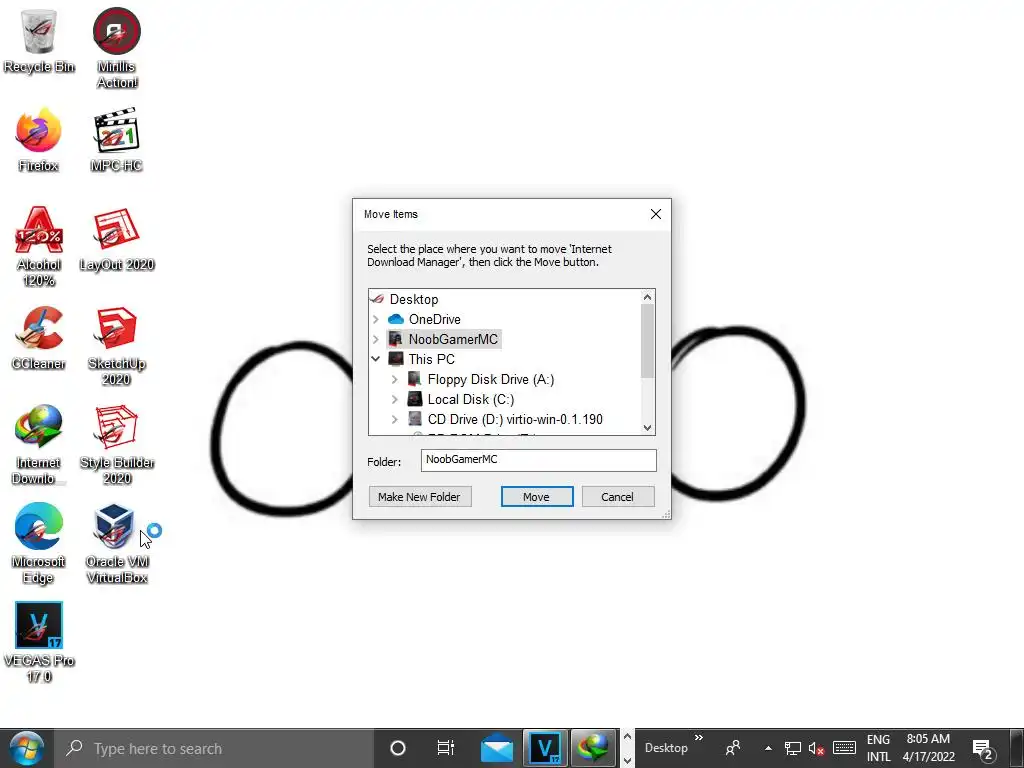Click the Make New Folder button
Screen dimensions: 1024x768
click(x=420, y=497)
